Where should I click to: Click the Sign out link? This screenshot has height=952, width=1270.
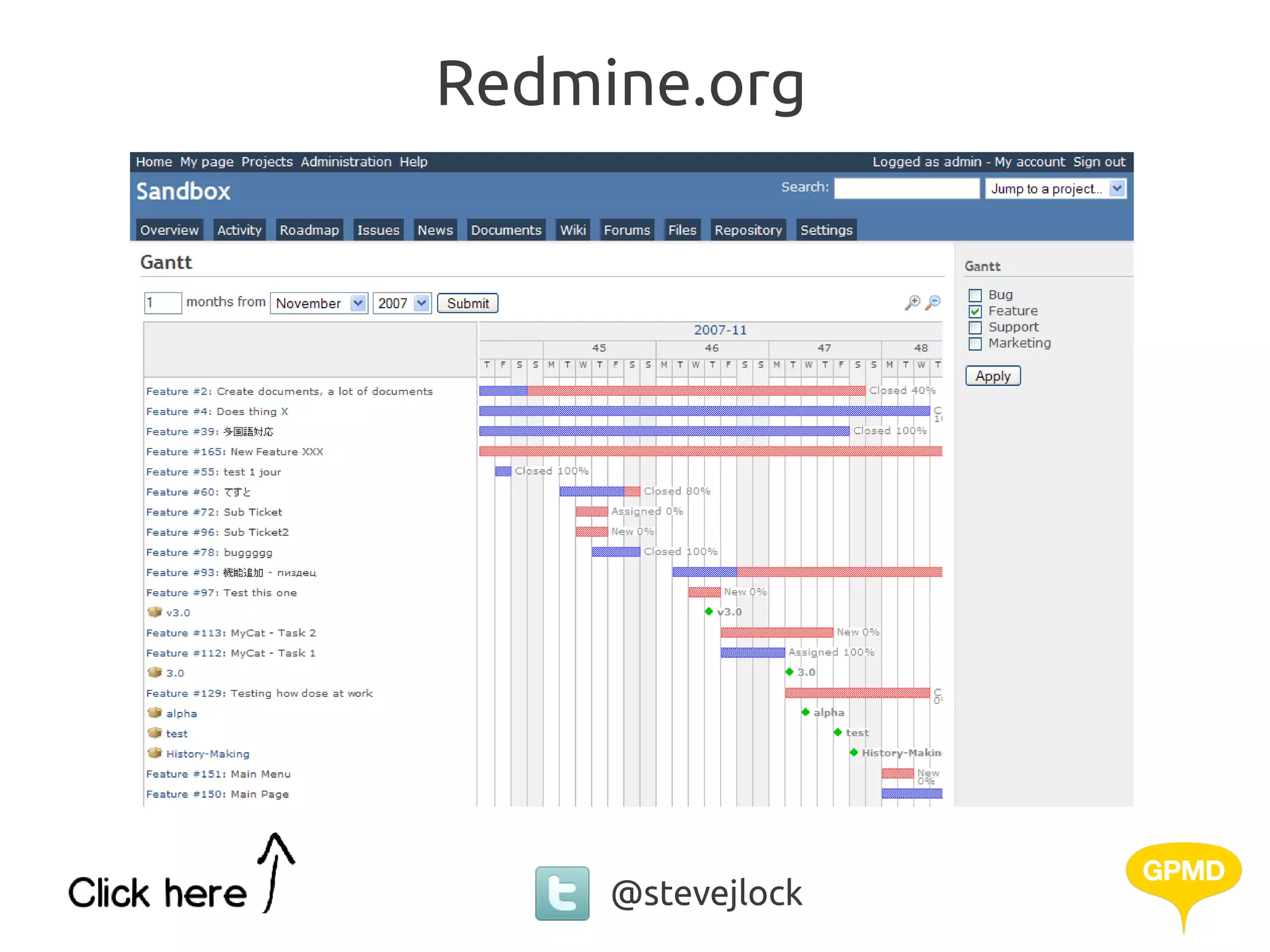1099,162
